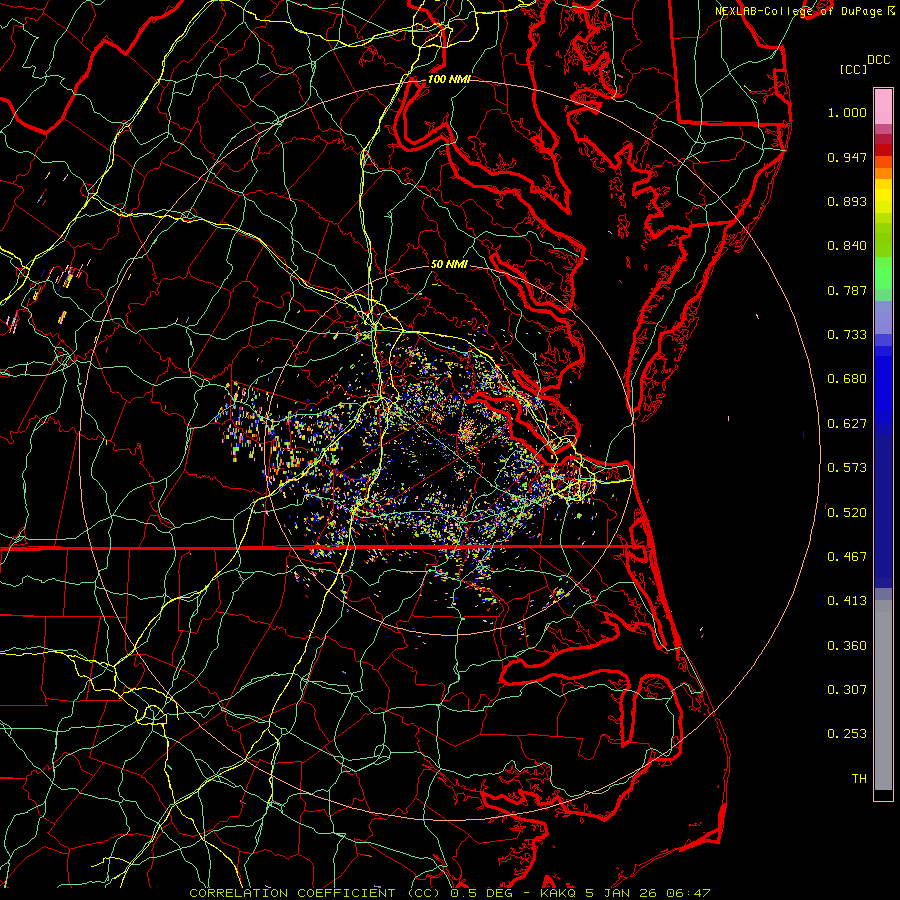Click the 0.467 scale label
Image resolution: width=900 pixels, height=900 pixels.
pyautogui.click(x=847, y=557)
